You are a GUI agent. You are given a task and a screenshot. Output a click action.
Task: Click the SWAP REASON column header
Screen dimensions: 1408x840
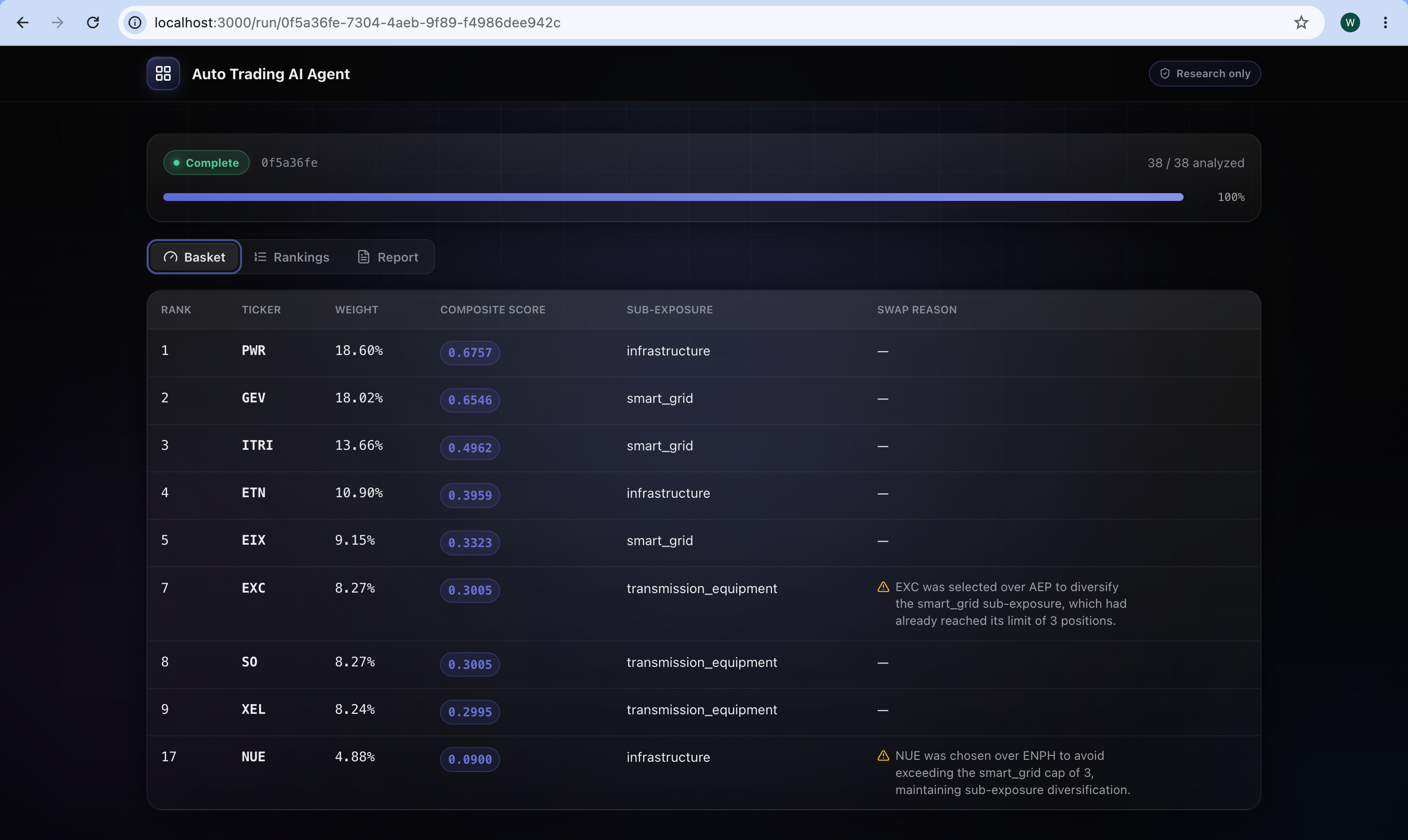coord(917,309)
